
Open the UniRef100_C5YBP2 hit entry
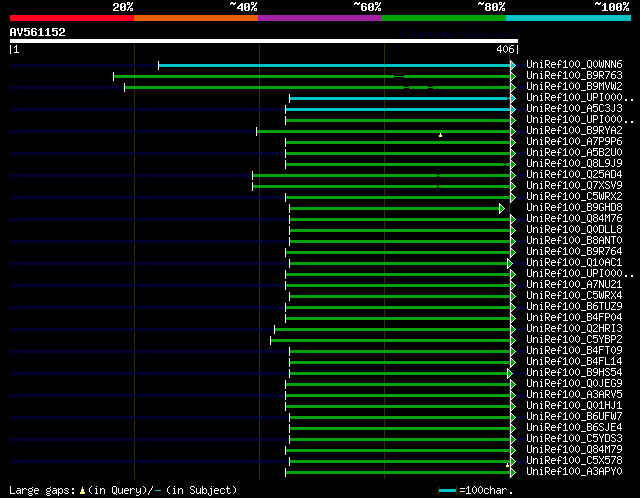point(574,340)
